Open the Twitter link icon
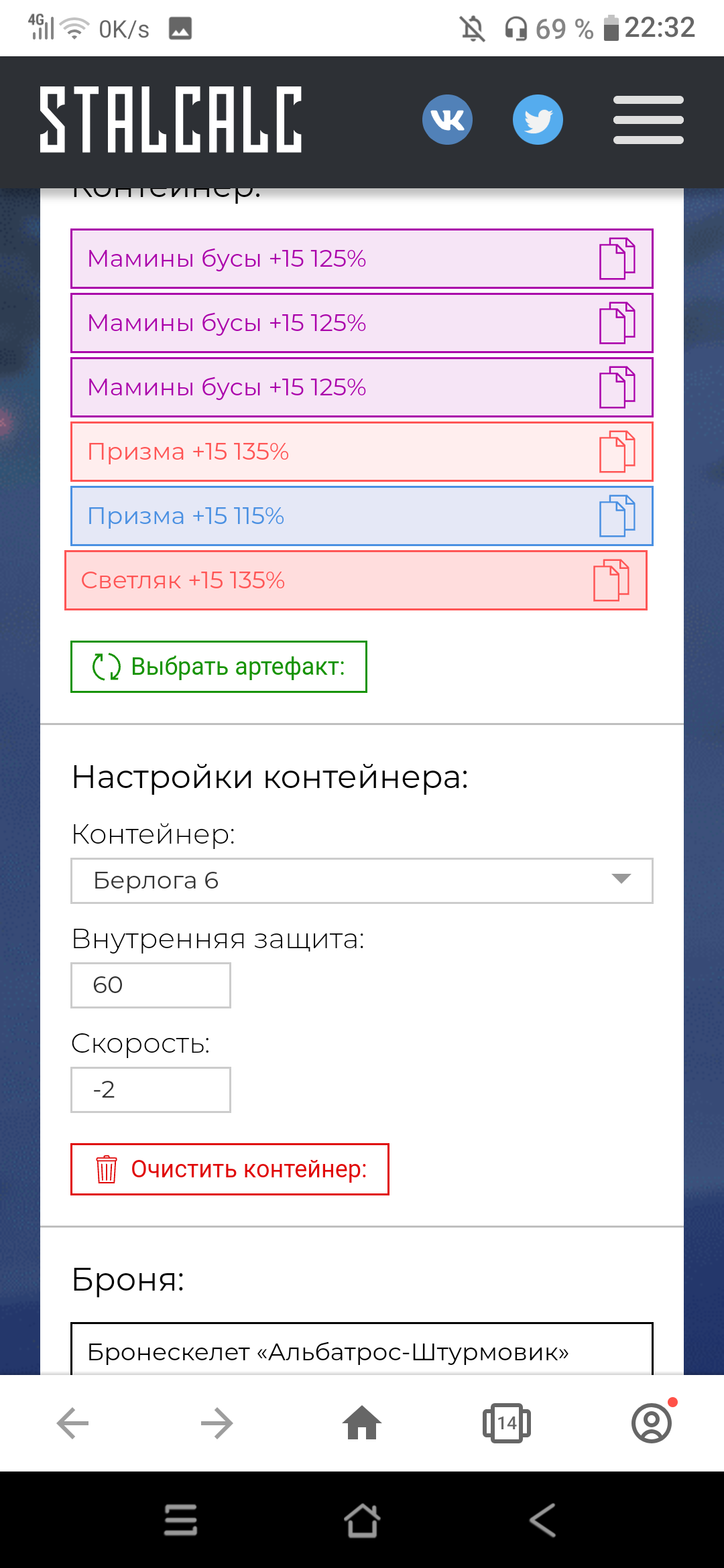 [x=538, y=119]
